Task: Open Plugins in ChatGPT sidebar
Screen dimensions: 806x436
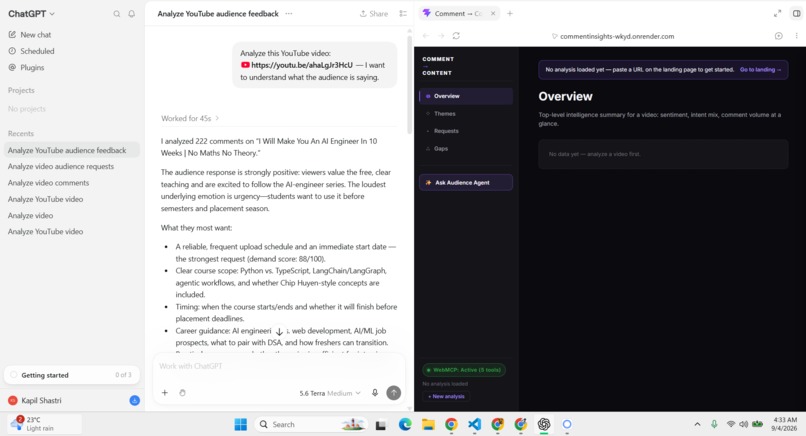Action: coord(26,67)
